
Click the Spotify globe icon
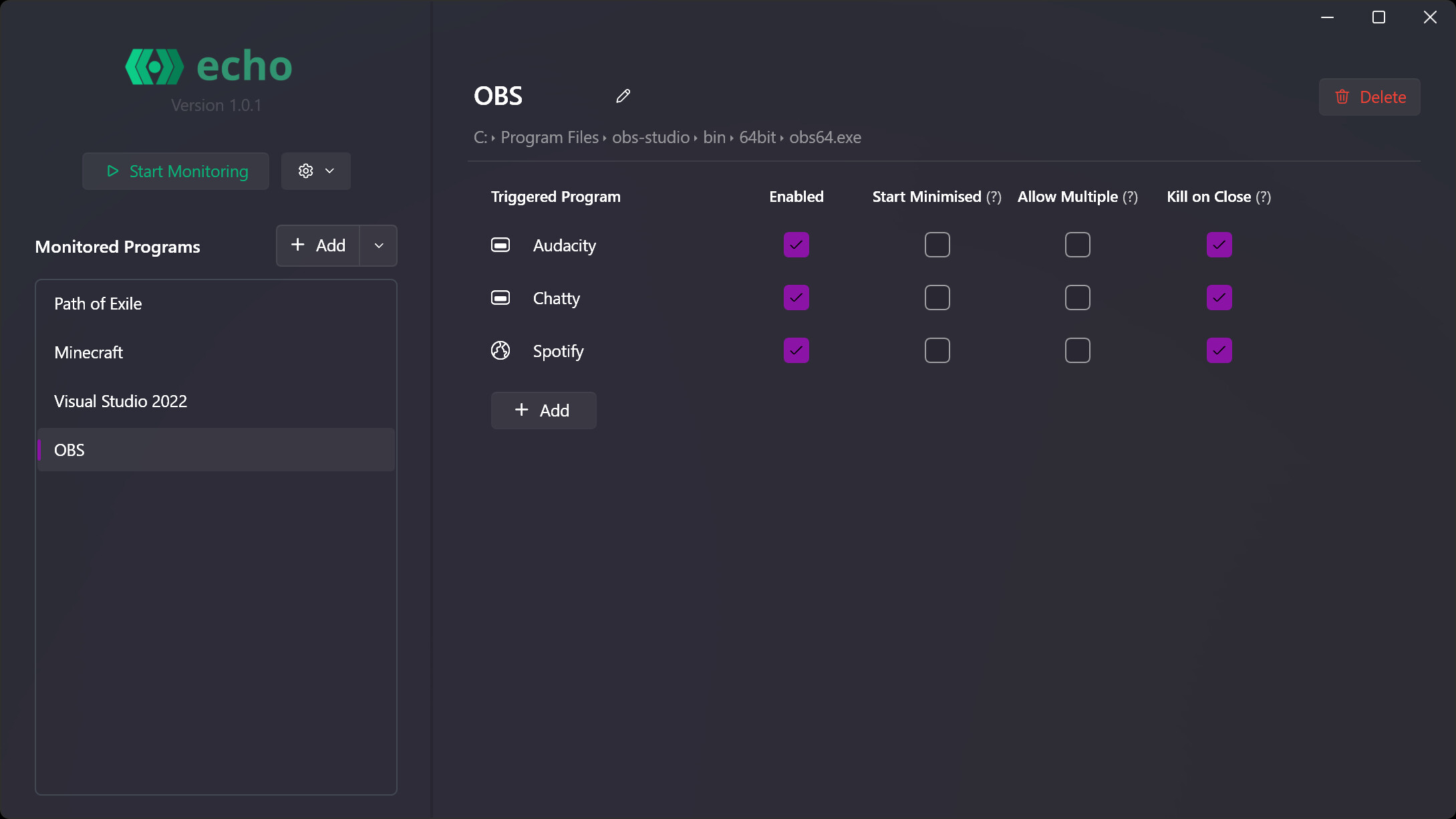[500, 350]
